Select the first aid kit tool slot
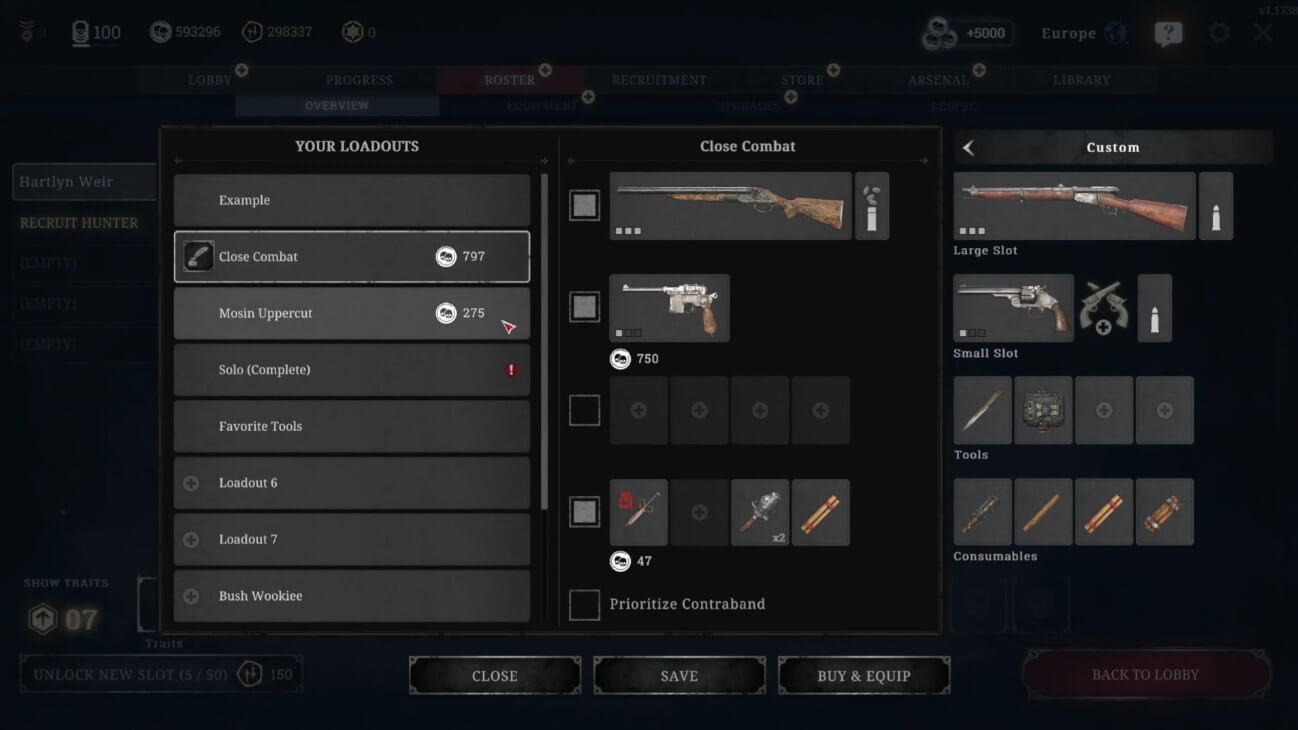This screenshot has height=730, width=1298. 1043,410
